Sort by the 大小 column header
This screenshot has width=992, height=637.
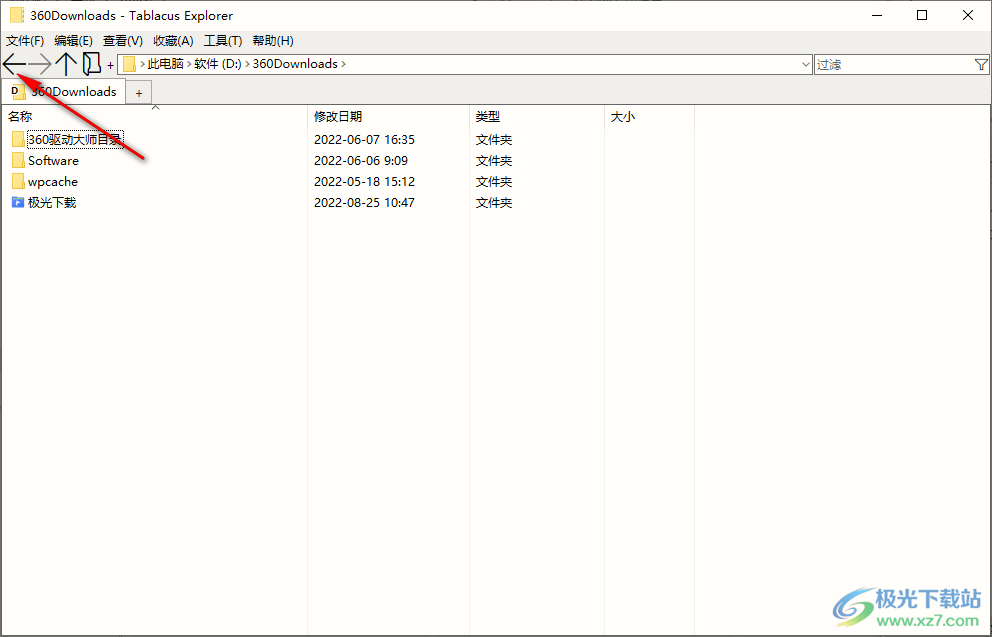[649, 116]
